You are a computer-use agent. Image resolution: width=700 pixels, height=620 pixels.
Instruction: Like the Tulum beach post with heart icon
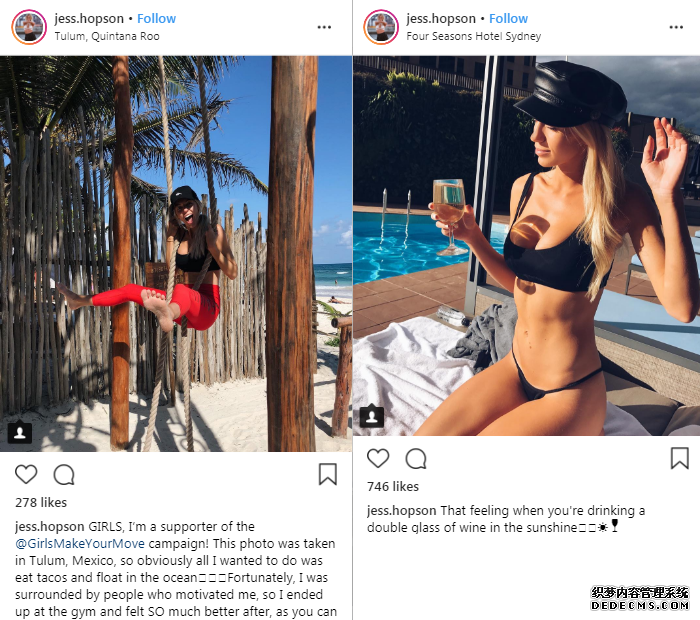click(x=26, y=474)
